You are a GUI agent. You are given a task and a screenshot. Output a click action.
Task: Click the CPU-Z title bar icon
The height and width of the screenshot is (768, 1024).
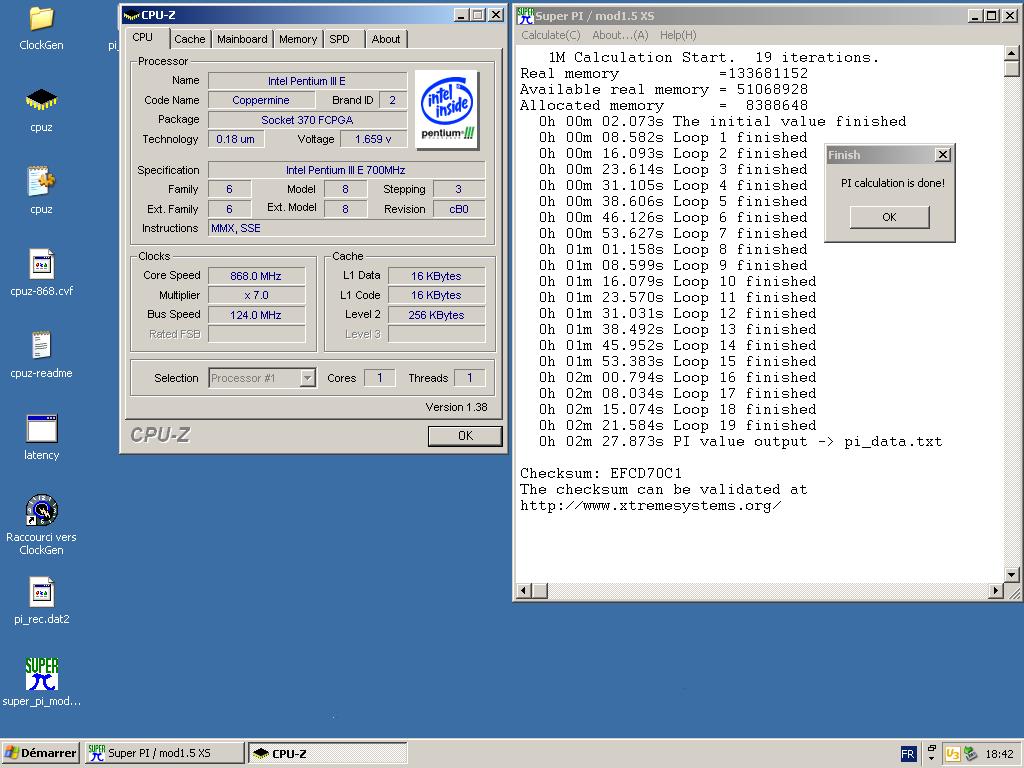click(x=131, y=14)
